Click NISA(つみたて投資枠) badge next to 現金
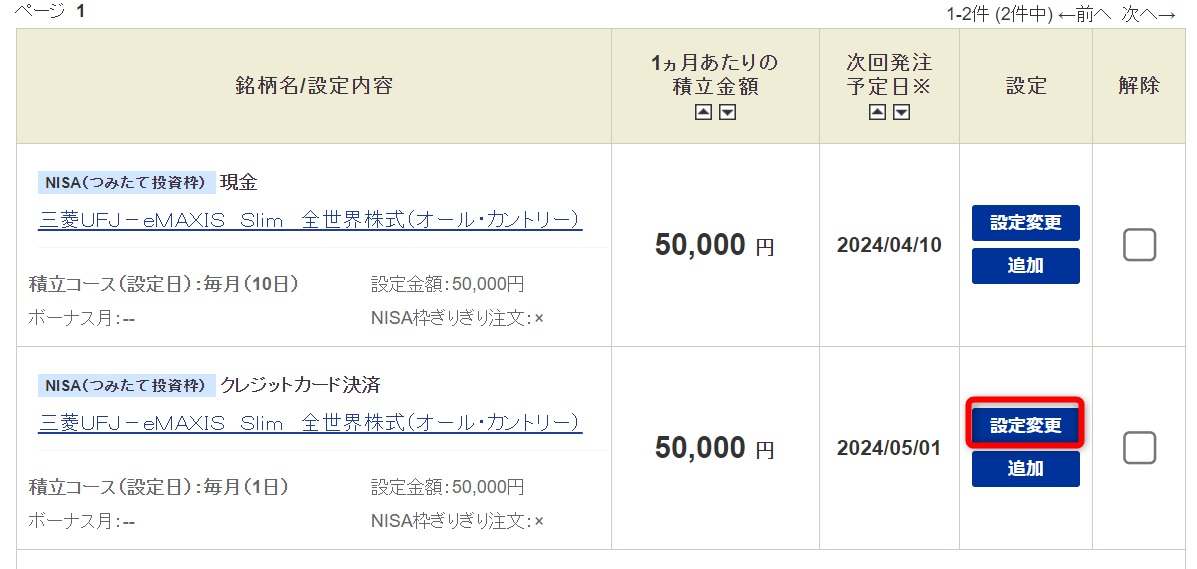 coord(126,183)
